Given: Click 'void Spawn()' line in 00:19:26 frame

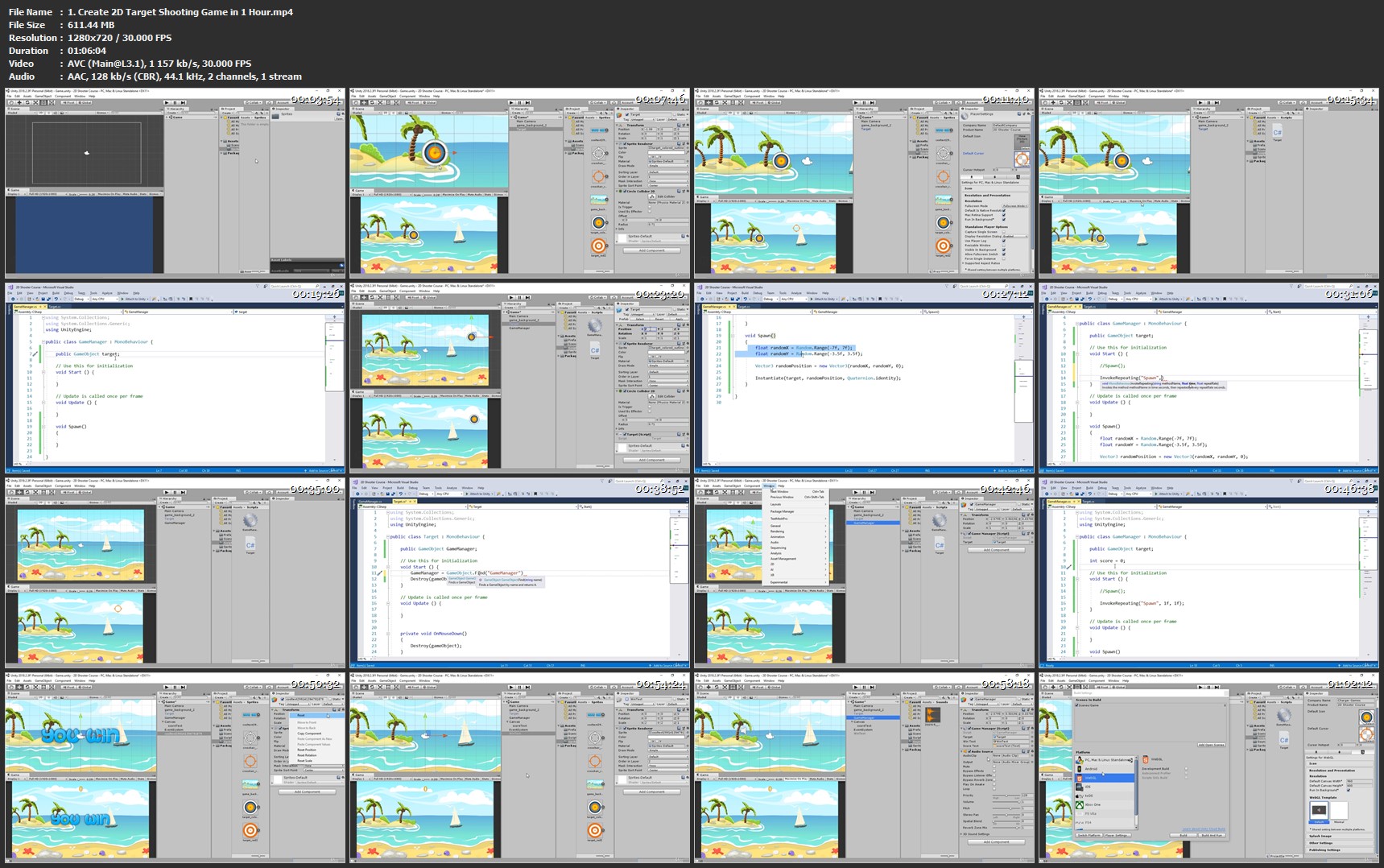Looking at the screenshot, I should (x=71, y=427).
